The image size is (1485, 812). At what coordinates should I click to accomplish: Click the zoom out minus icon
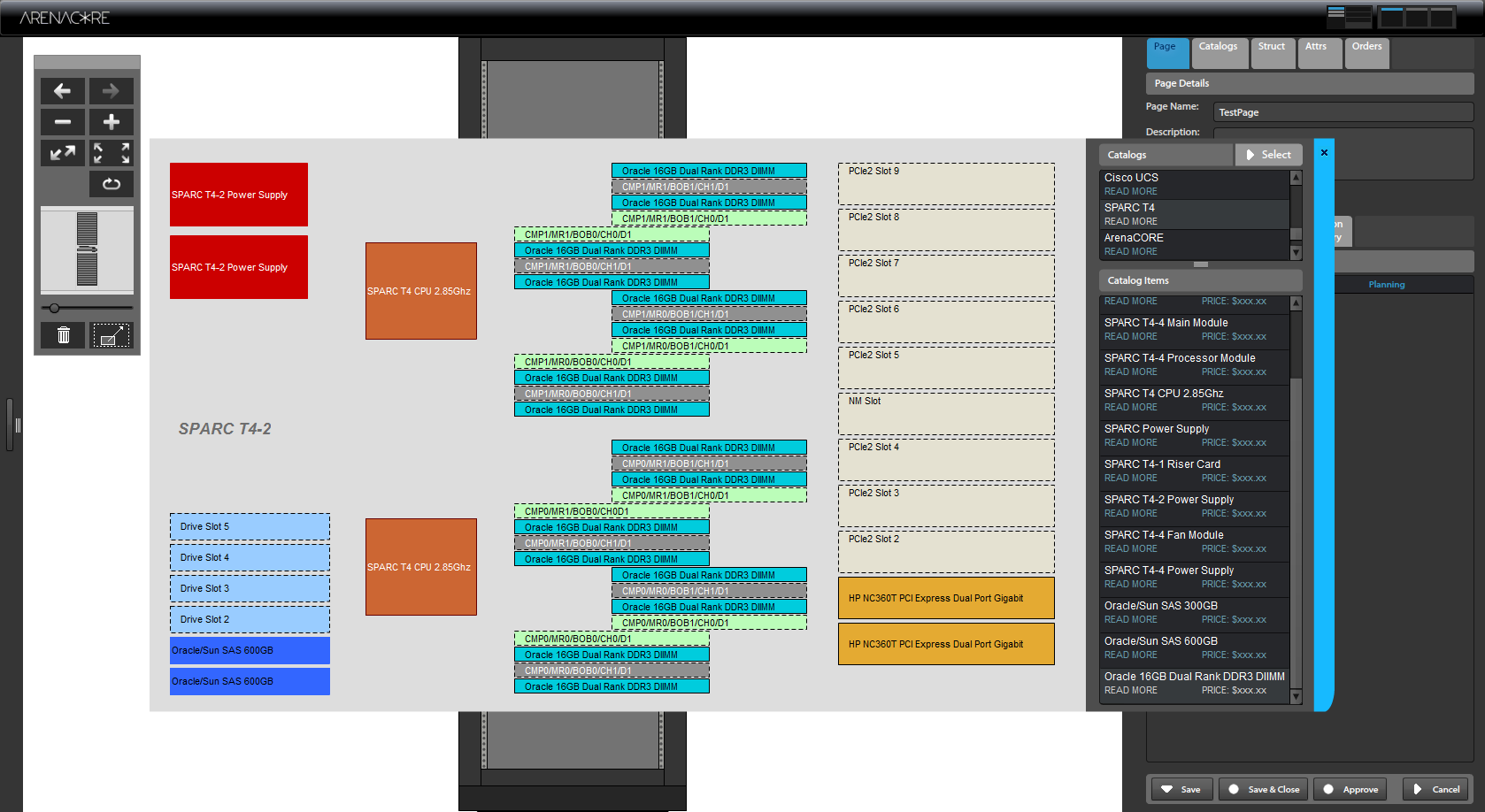tap(63, 122)
